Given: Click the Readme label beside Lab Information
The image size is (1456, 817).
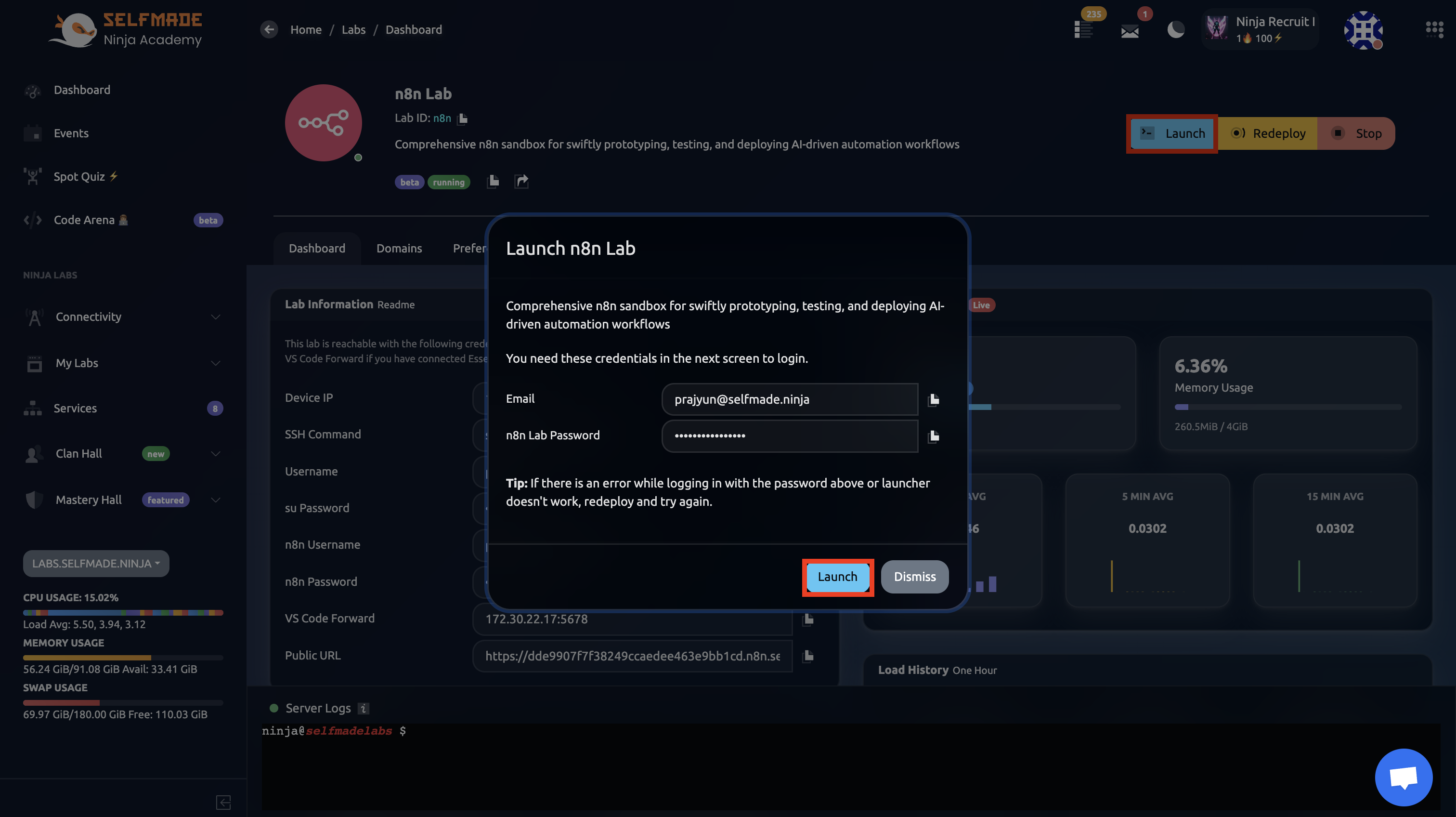Looking at the screenshot, I should pos(396,305).
